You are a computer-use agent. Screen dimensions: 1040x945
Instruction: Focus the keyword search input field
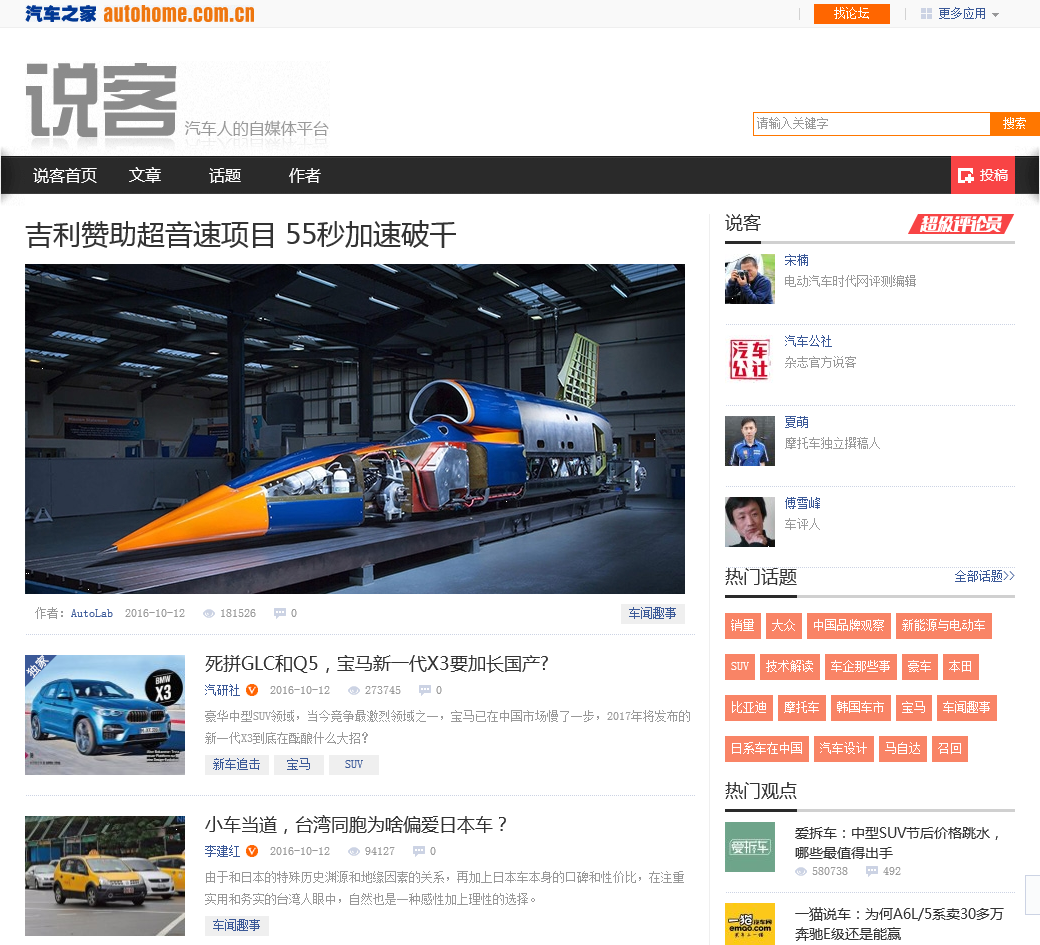(872, 124)
